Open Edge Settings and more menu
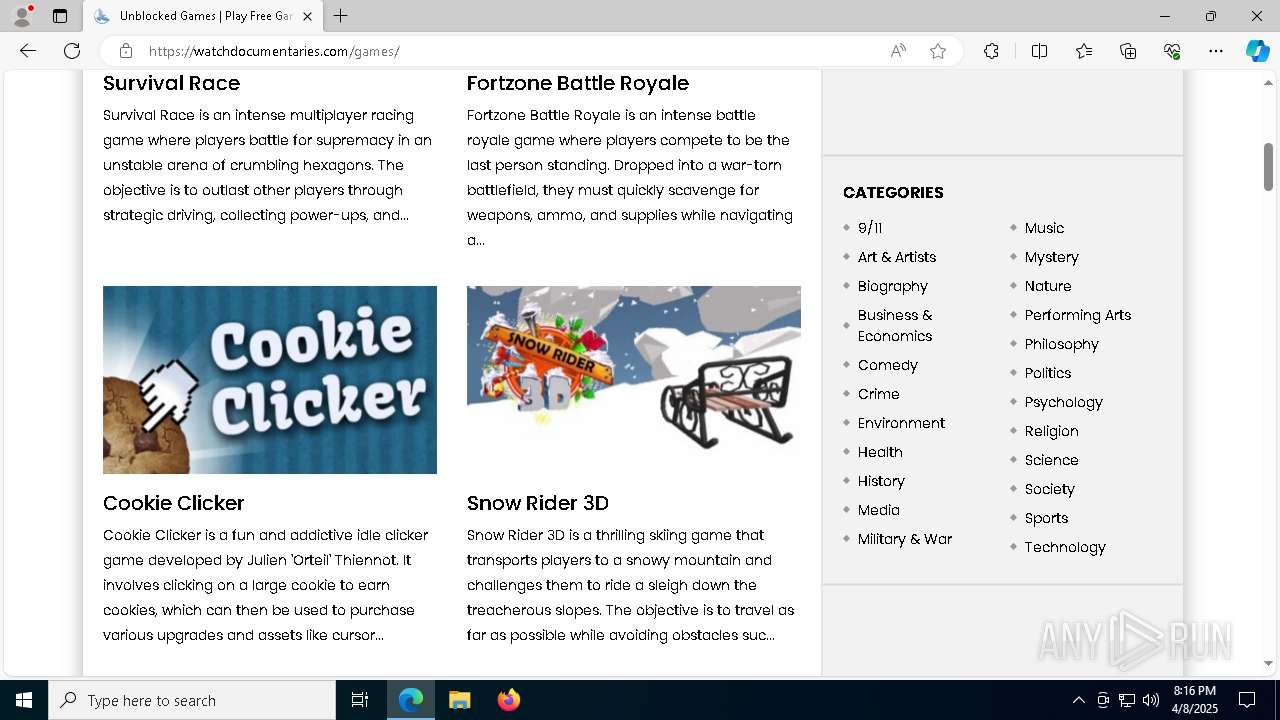This screenshot has width=1280, height=720. (x=1216, y=51)
